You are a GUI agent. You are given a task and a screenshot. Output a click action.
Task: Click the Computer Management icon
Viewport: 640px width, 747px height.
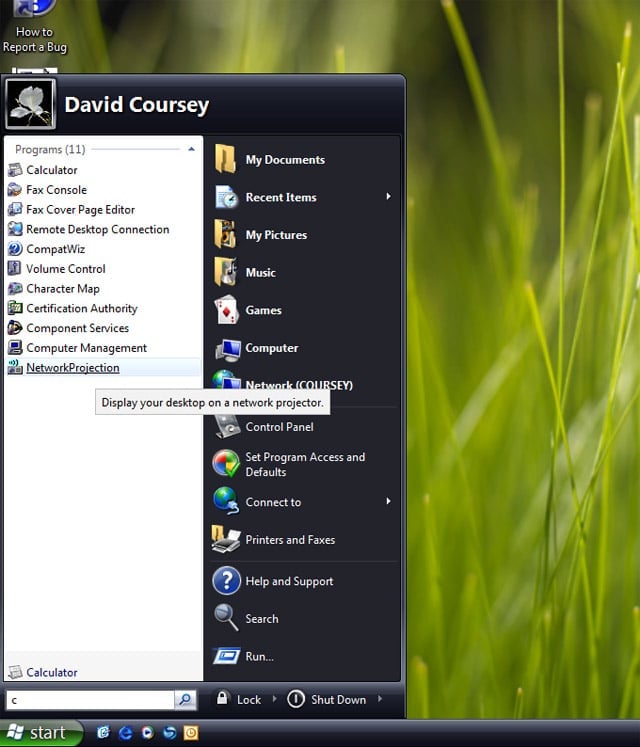pos(15,348)
